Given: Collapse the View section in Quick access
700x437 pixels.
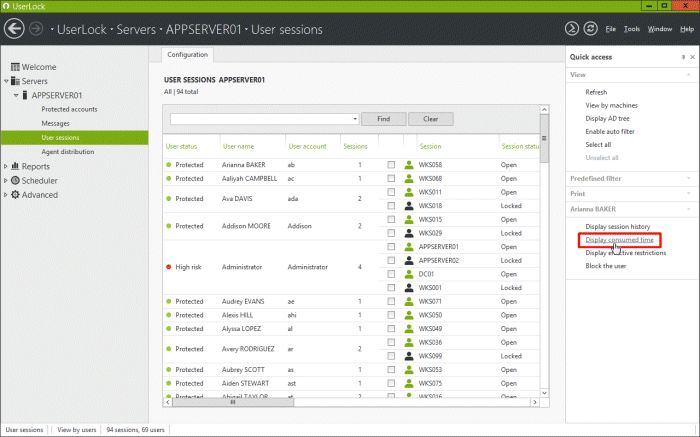Looking at the screenshot, I should pyautogui.click(x=689, y=75).
